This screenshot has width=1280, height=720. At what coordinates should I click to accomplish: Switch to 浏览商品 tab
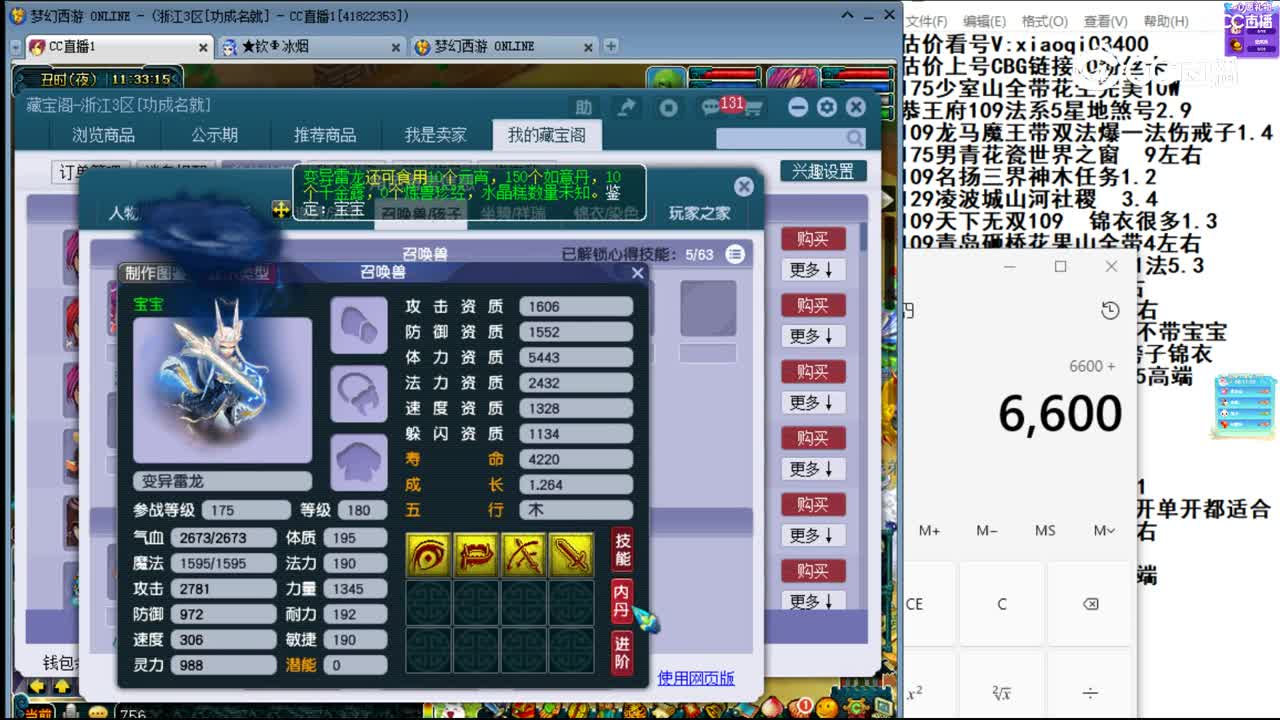104,135
